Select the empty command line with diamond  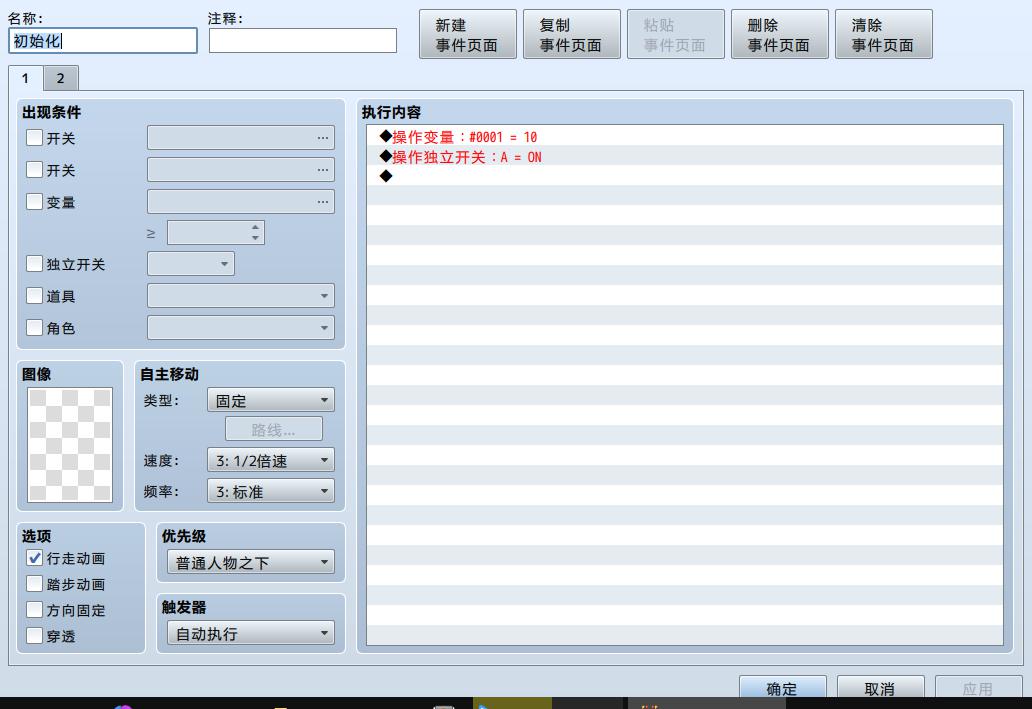tap(684, 176)
